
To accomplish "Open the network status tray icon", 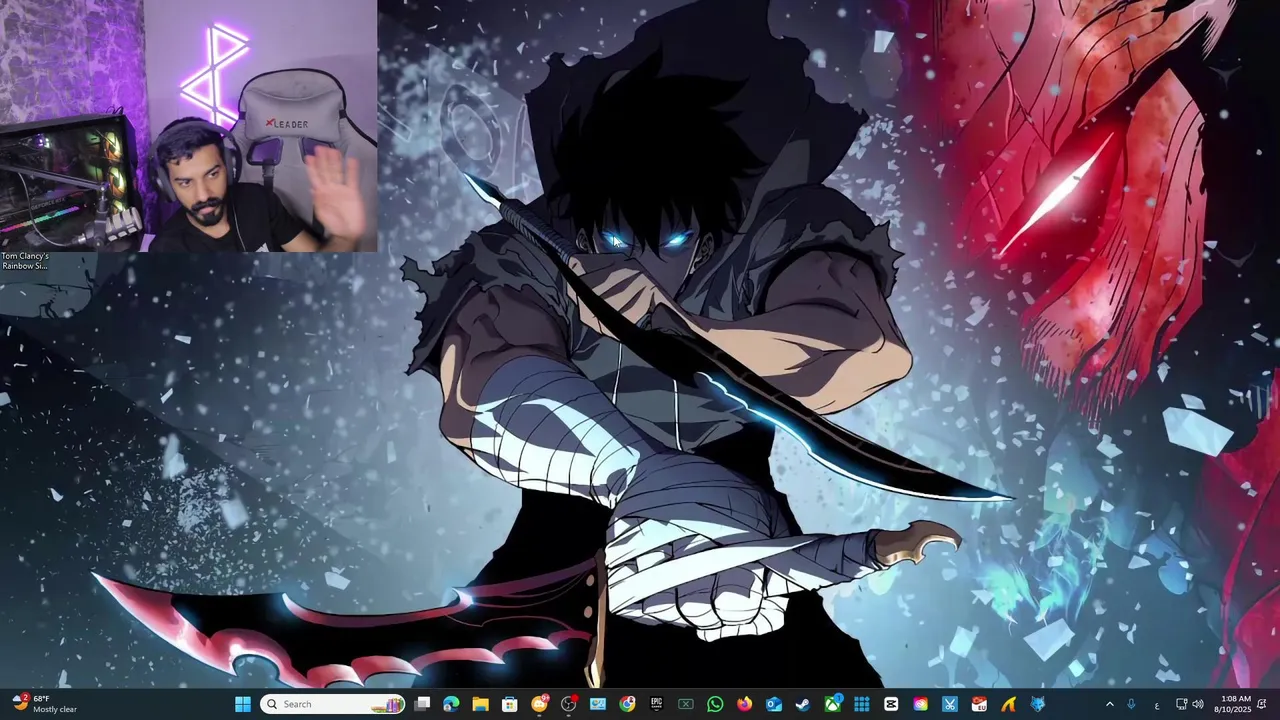I will coord(1181,704).
